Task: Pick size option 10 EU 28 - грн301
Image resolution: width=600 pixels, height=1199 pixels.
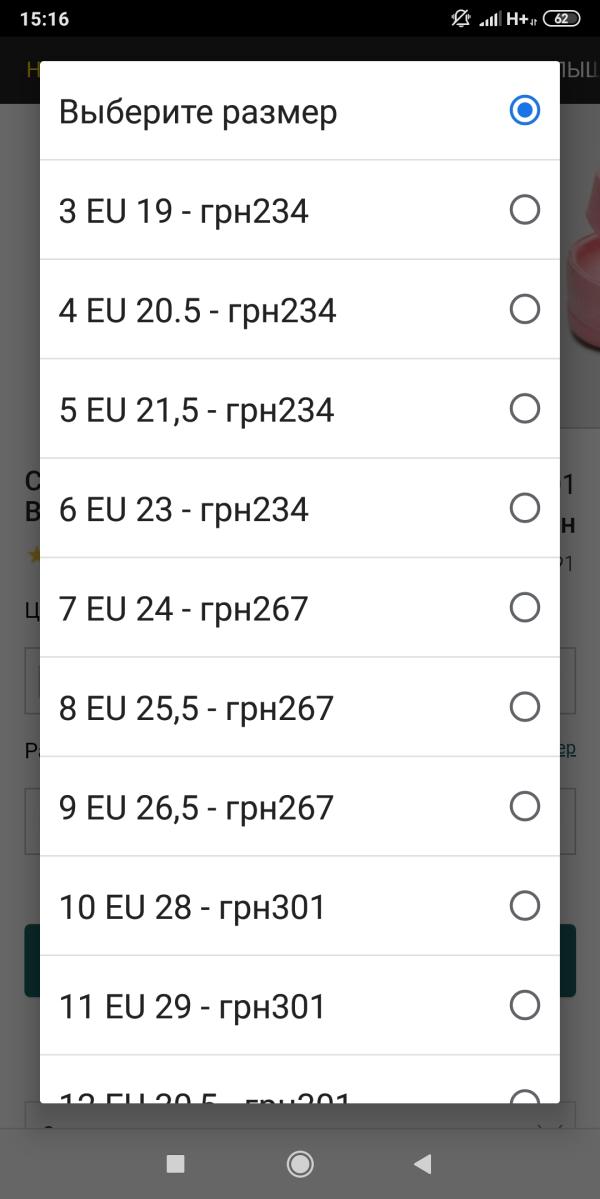Action: 300,906
